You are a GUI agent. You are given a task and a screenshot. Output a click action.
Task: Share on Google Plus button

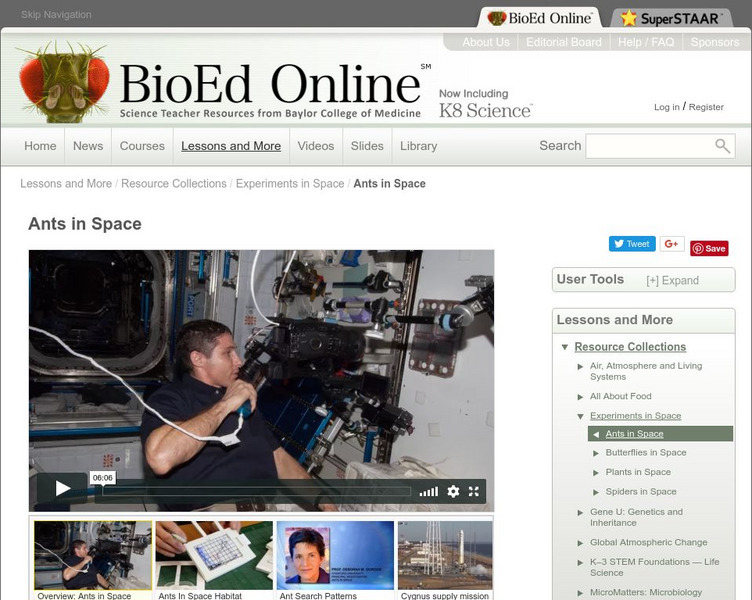[672, 244]
